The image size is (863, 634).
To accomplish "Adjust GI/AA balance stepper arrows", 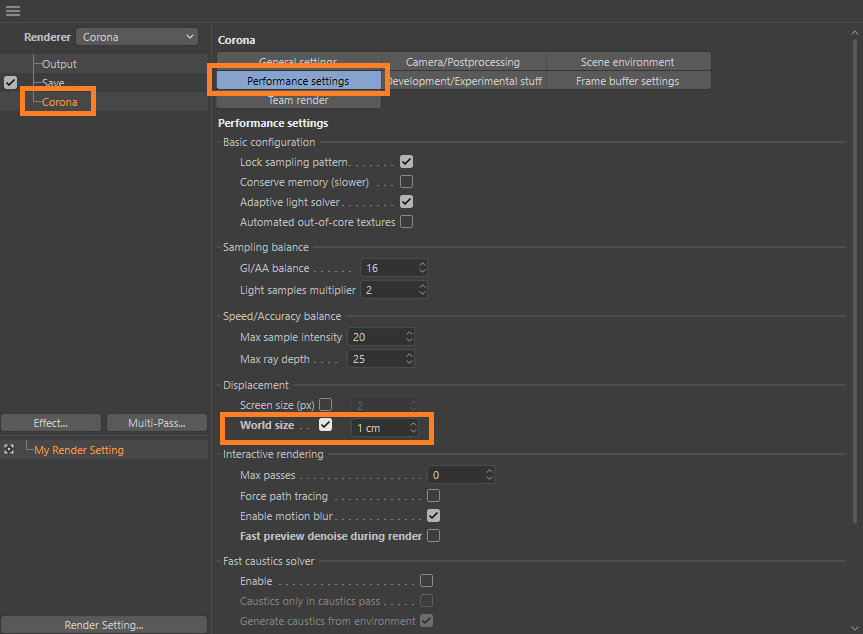I will pos(422,268).
